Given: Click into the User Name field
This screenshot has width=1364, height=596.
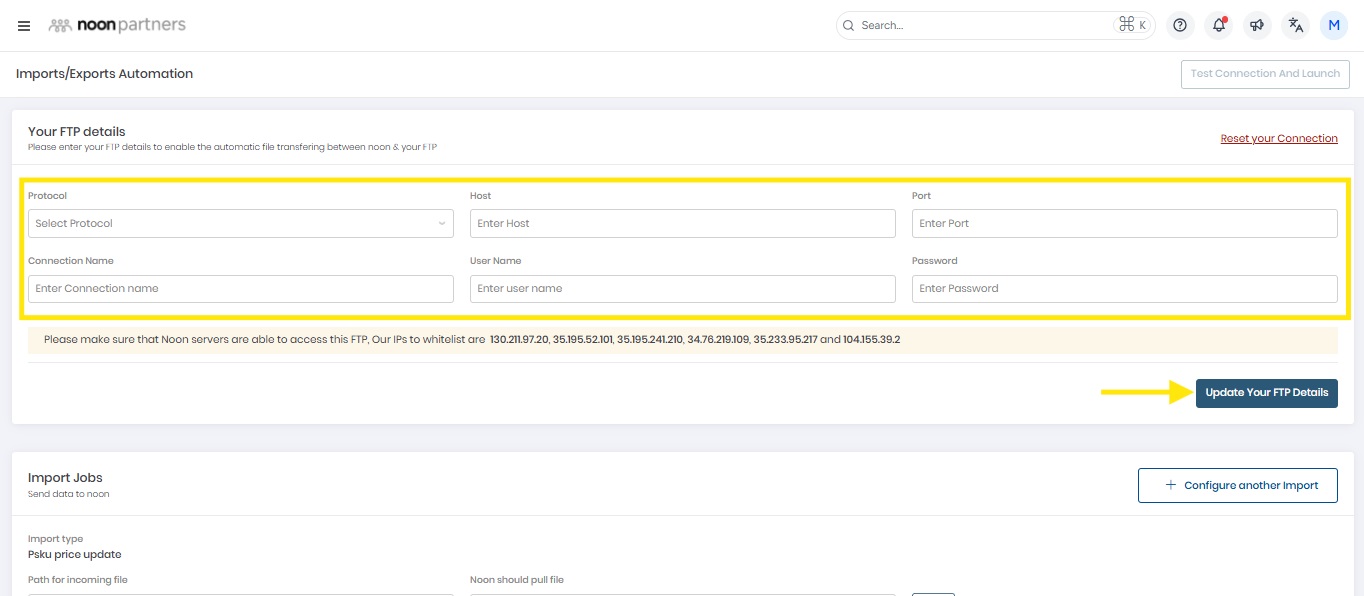Looking at the screenshot, I should point(682,289).
